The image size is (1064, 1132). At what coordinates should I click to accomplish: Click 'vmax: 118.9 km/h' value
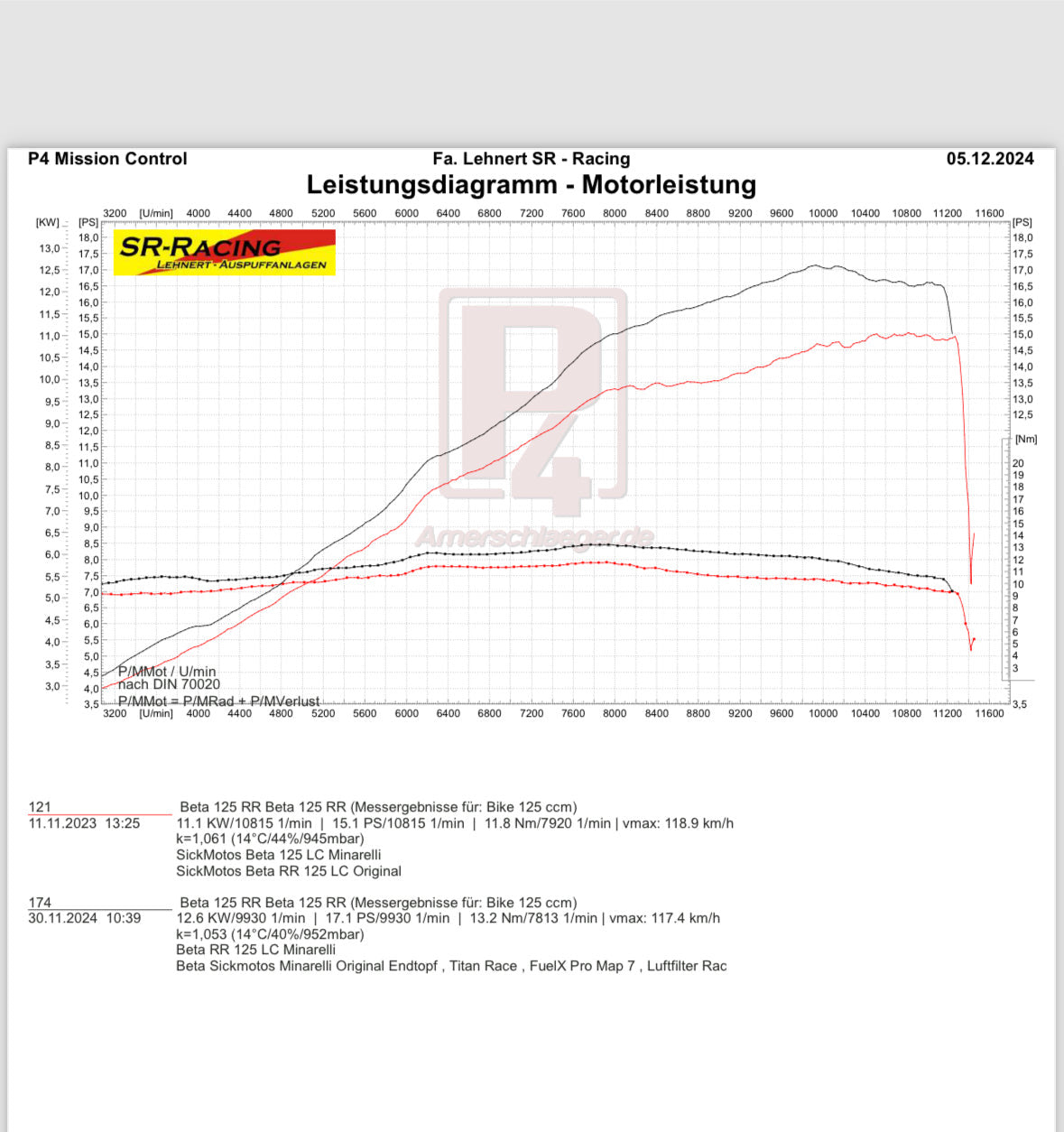click(677, 823)
